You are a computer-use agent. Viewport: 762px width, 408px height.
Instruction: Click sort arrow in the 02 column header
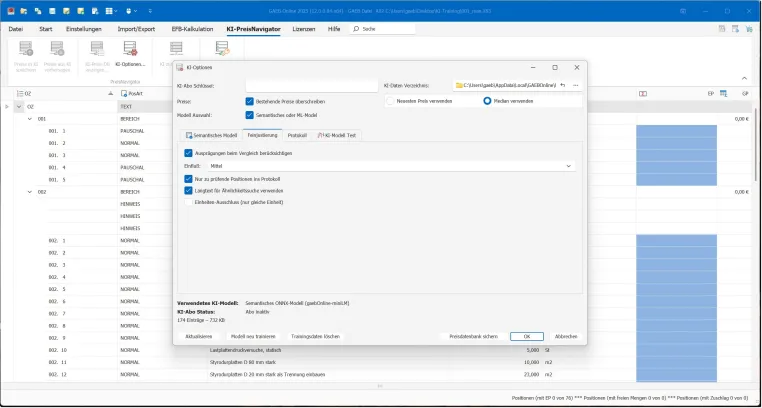(x=111, y=94)
